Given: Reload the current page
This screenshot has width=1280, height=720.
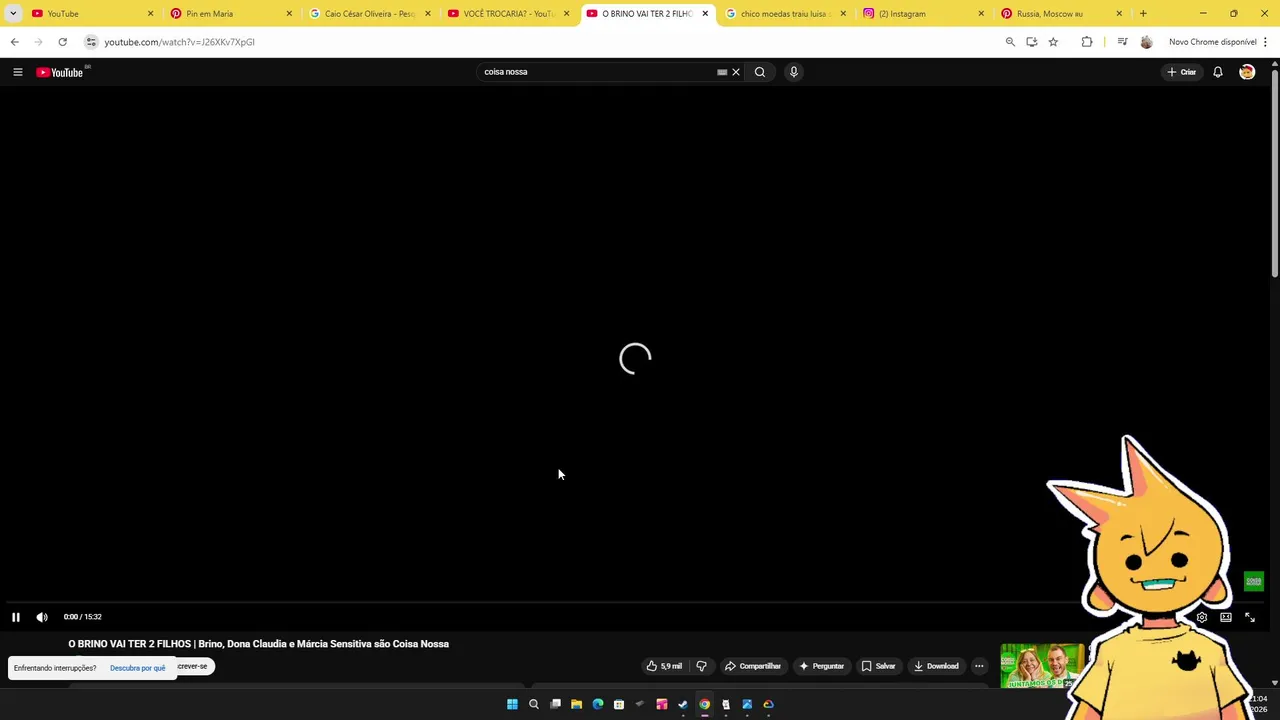Looking at the screenshot, I should click(63, 42).
